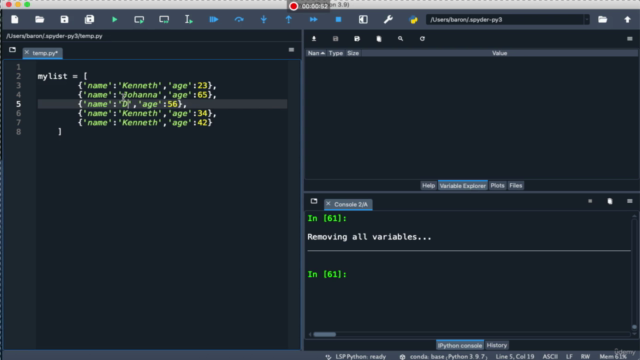This screenshot has width=640, height=360.
Task: Select the temp.py editor tab
Action: 42,53
